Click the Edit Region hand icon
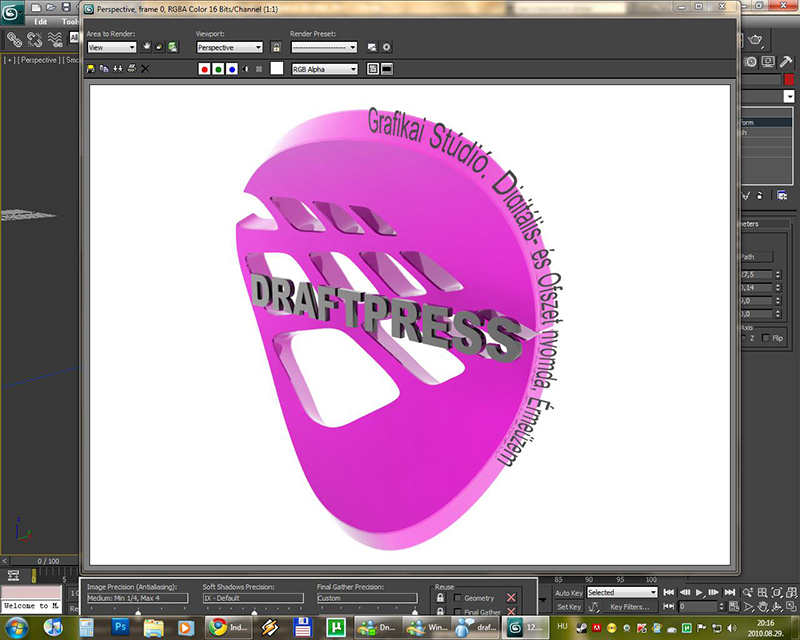This screenshot has width=800, height=640. pyautogui.click(x=147, y=47)
